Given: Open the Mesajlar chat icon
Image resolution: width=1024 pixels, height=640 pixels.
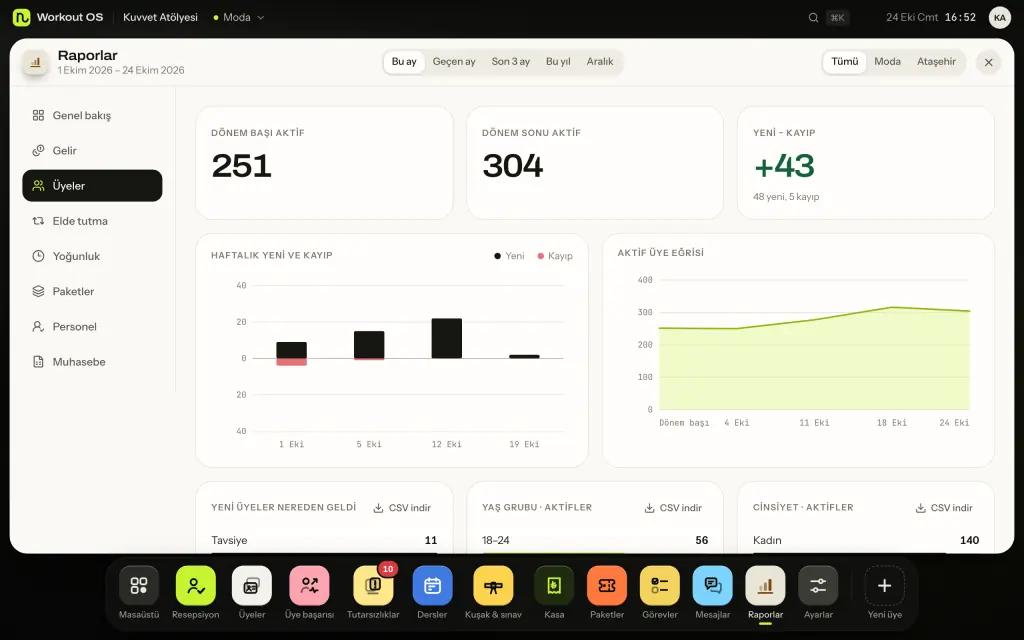Looking at the screenshot, I should (712, 585).
